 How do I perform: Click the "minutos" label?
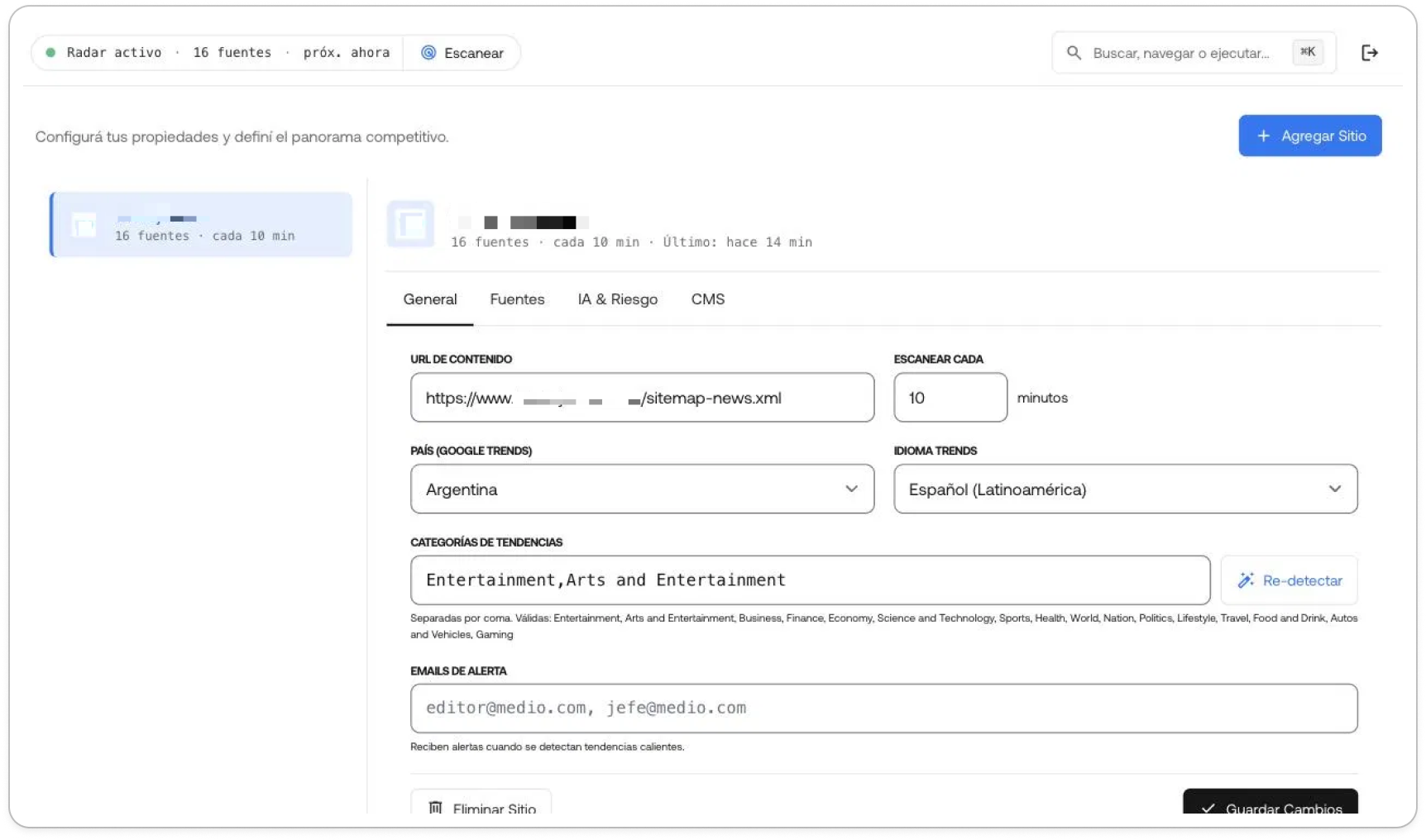1042,398
